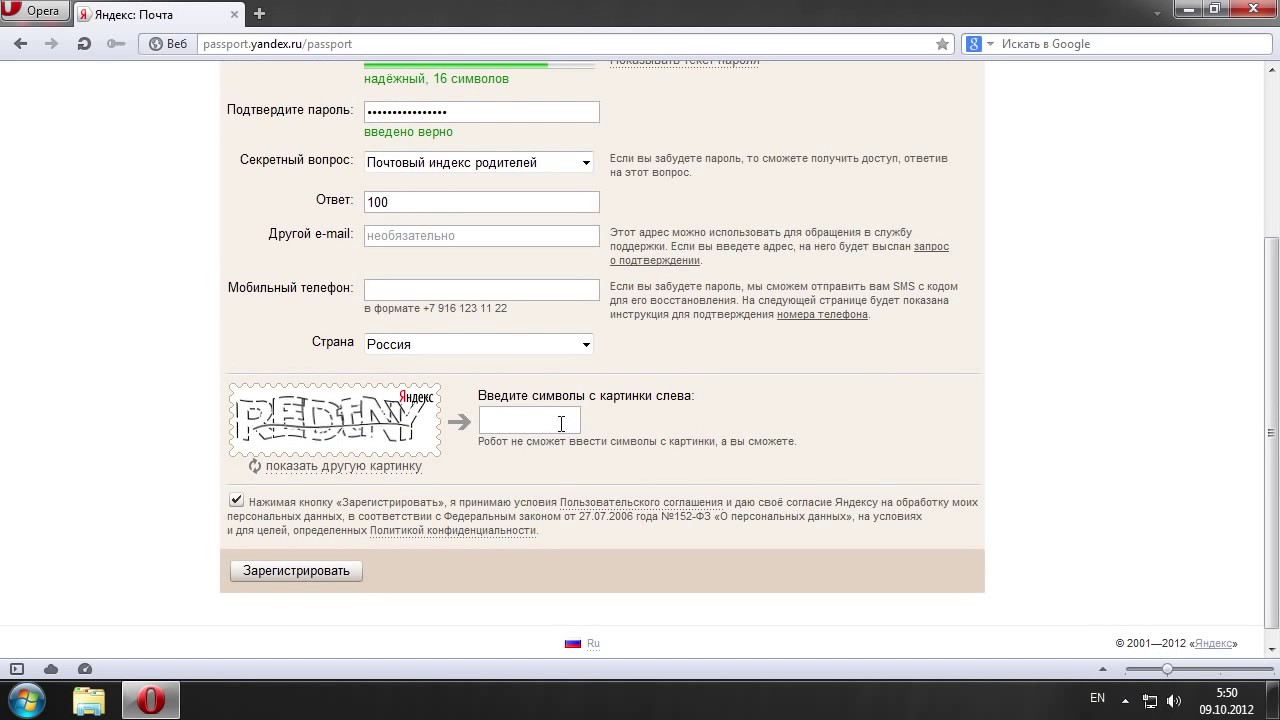This screenshot has width=1280, height=720.
Task: Open the zoom options arrow in status bar
Action: point(1103,669)
